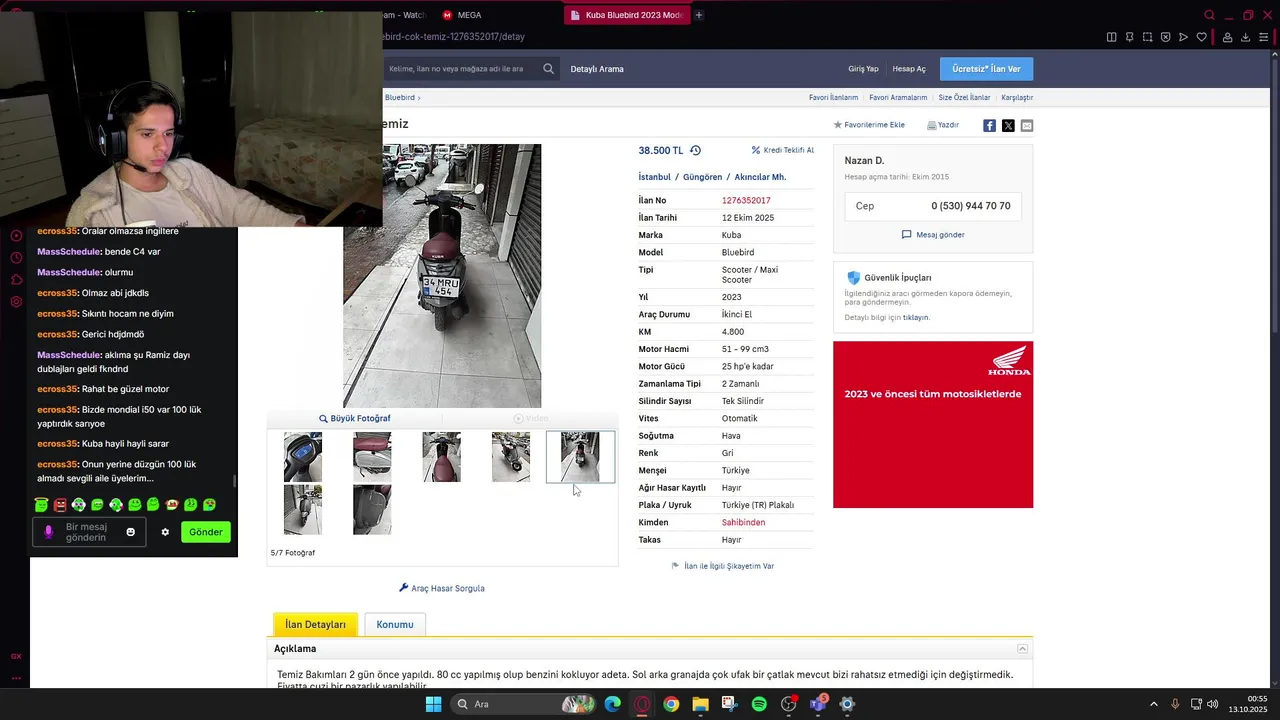This screenshot has width=1280, height=720.
Task: Open the browser downloads icon
Action: pos(1245,37)
